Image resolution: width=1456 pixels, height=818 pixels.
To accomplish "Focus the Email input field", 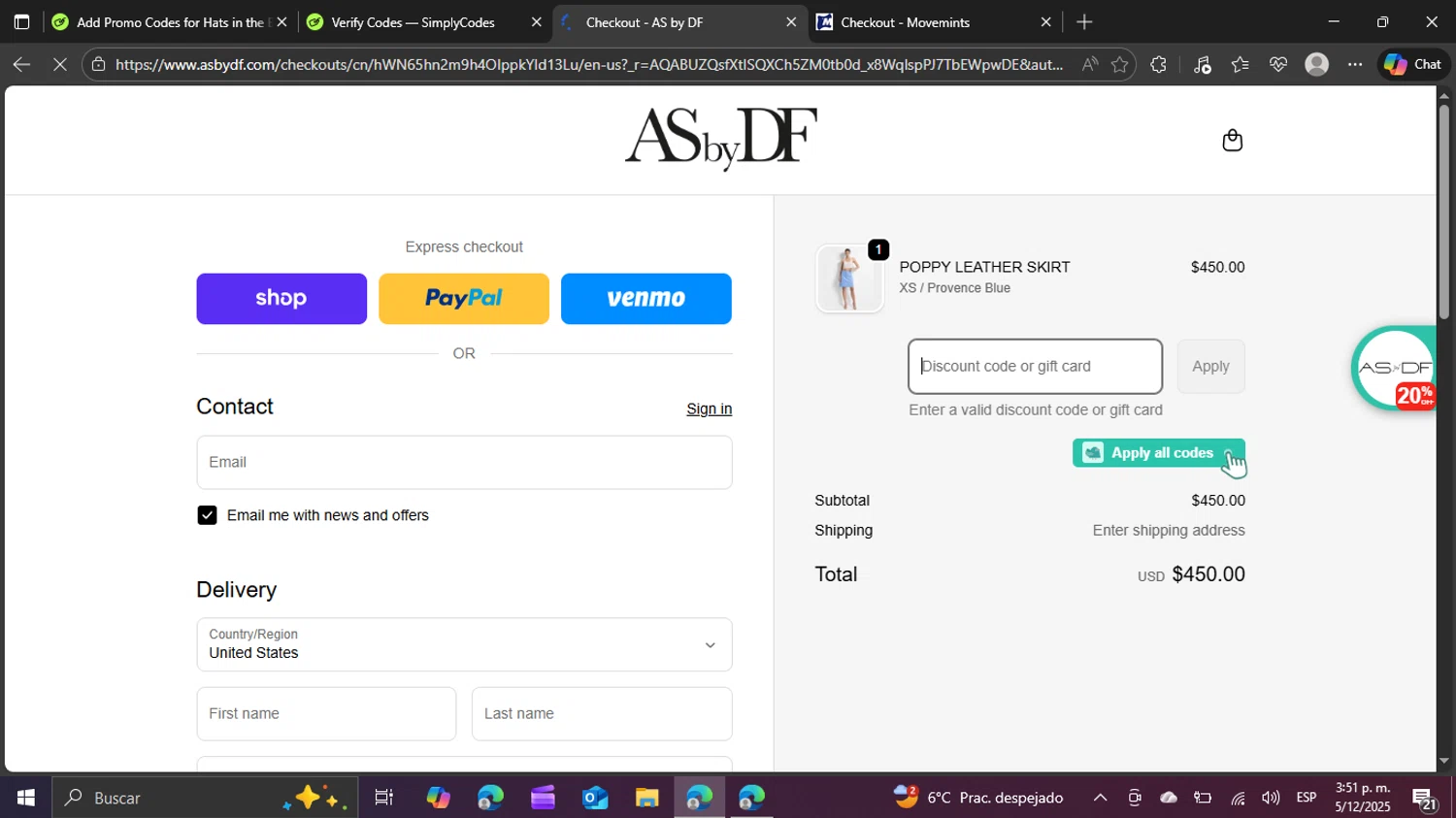I will [x=464, y=462].
